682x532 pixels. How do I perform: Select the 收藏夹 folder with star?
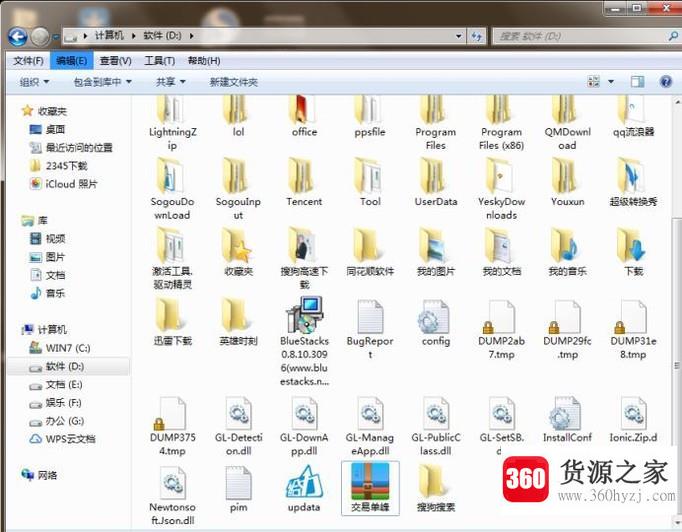[x=238, y=252]
